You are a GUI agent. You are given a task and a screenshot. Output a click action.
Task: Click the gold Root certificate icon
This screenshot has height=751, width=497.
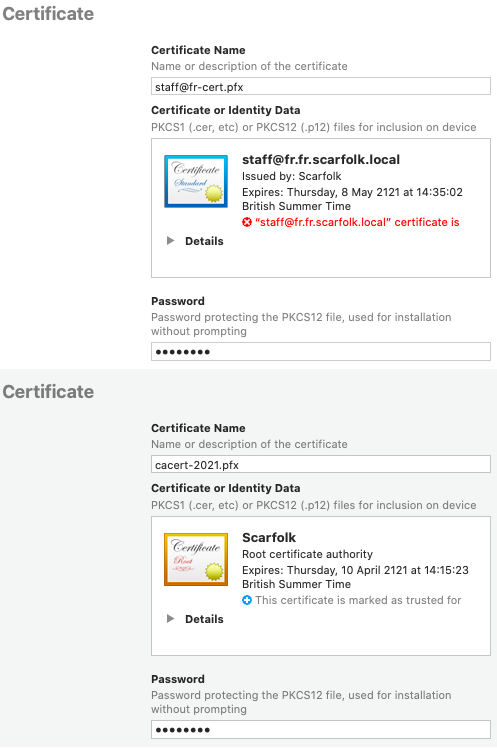pos(196,559)
